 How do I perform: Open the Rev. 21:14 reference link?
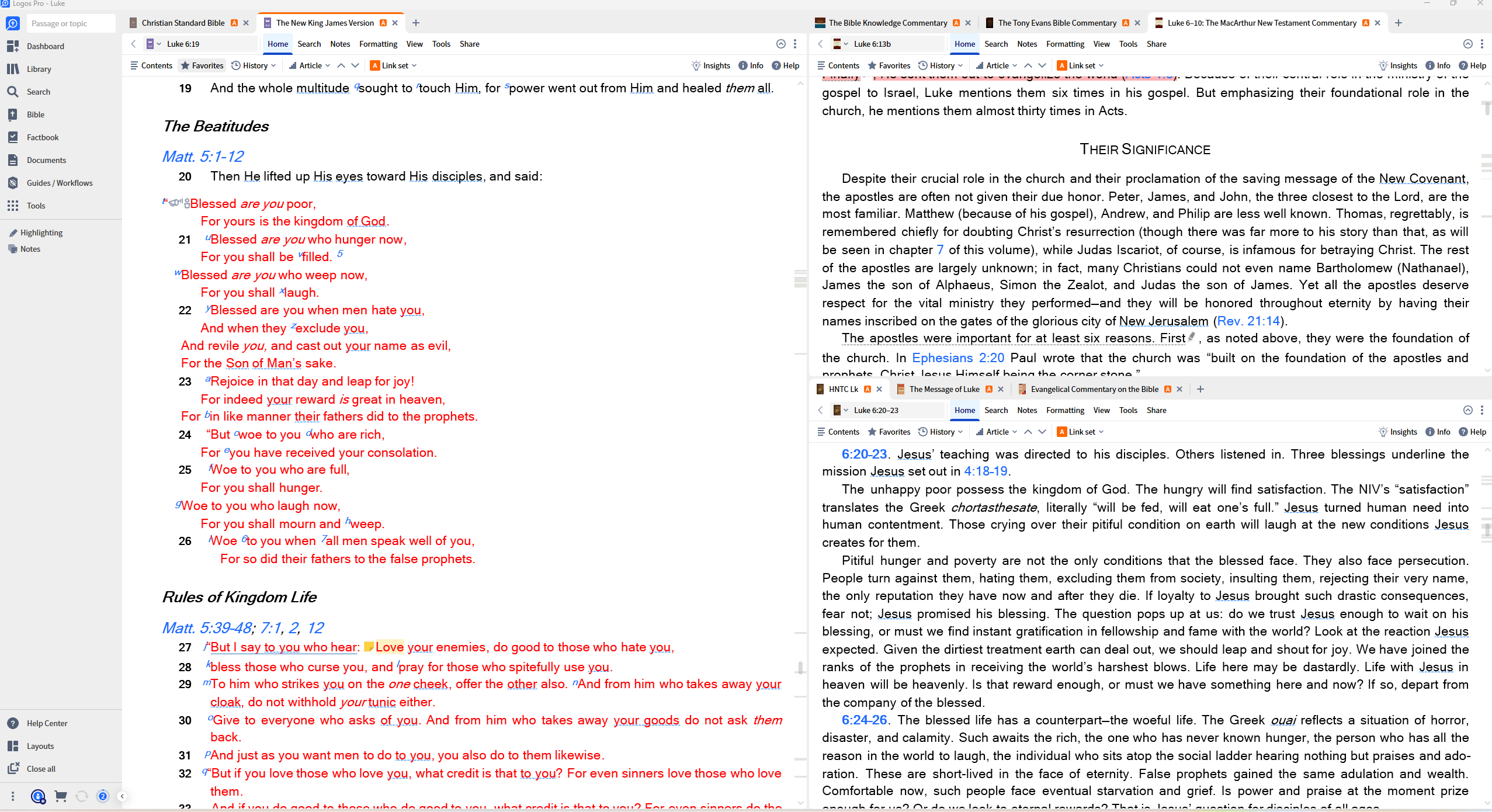[1248, 321]
